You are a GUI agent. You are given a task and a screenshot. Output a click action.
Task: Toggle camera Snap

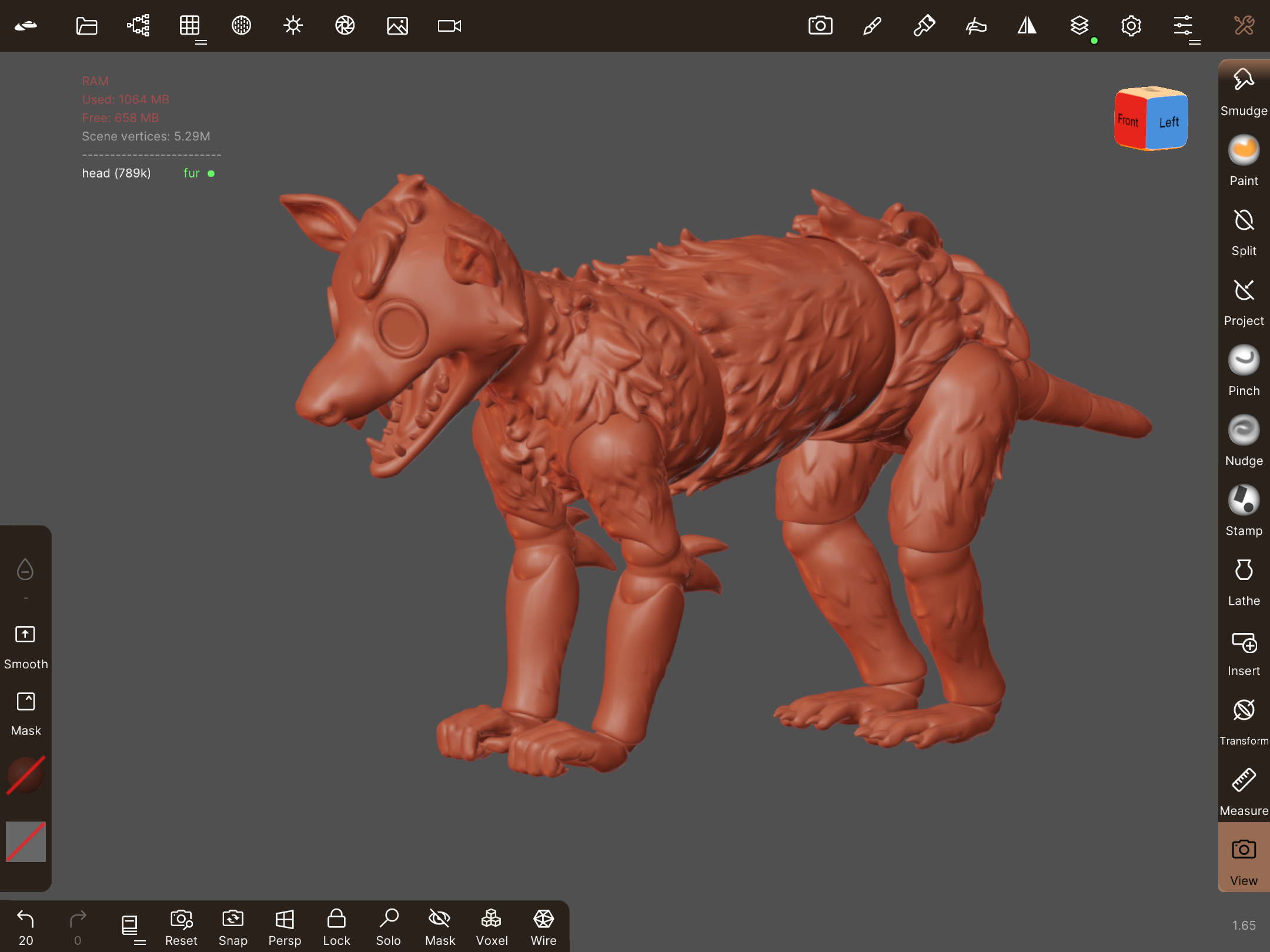(x=233, y=927)
